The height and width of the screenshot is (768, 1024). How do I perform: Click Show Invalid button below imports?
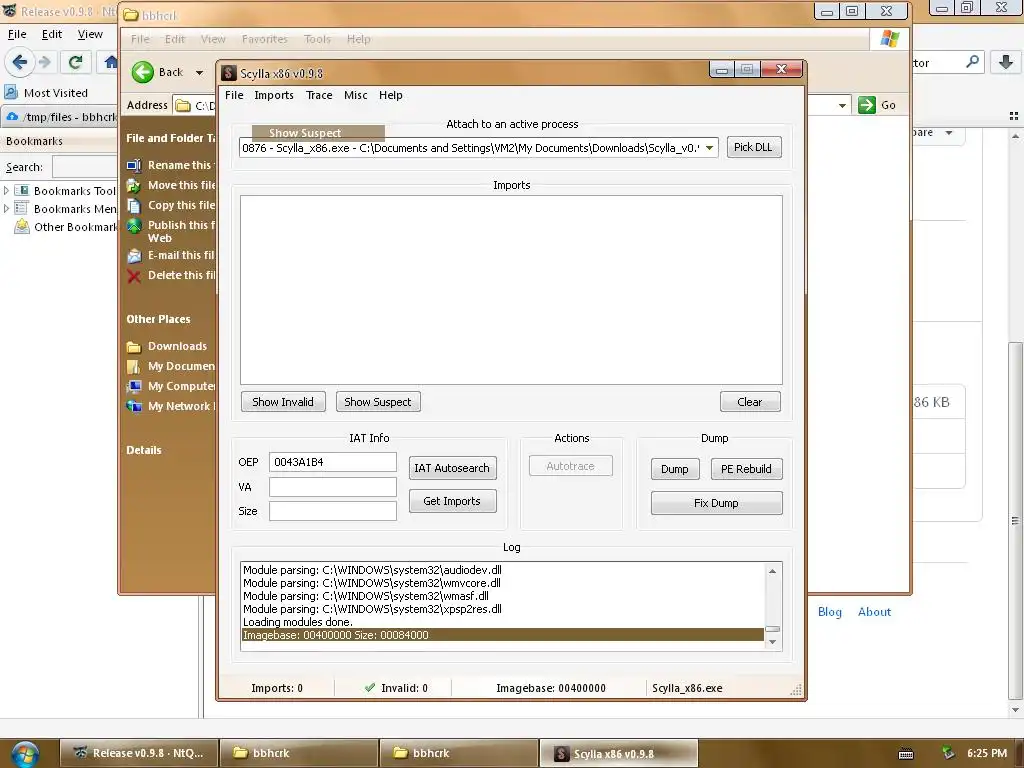point(283,402)
